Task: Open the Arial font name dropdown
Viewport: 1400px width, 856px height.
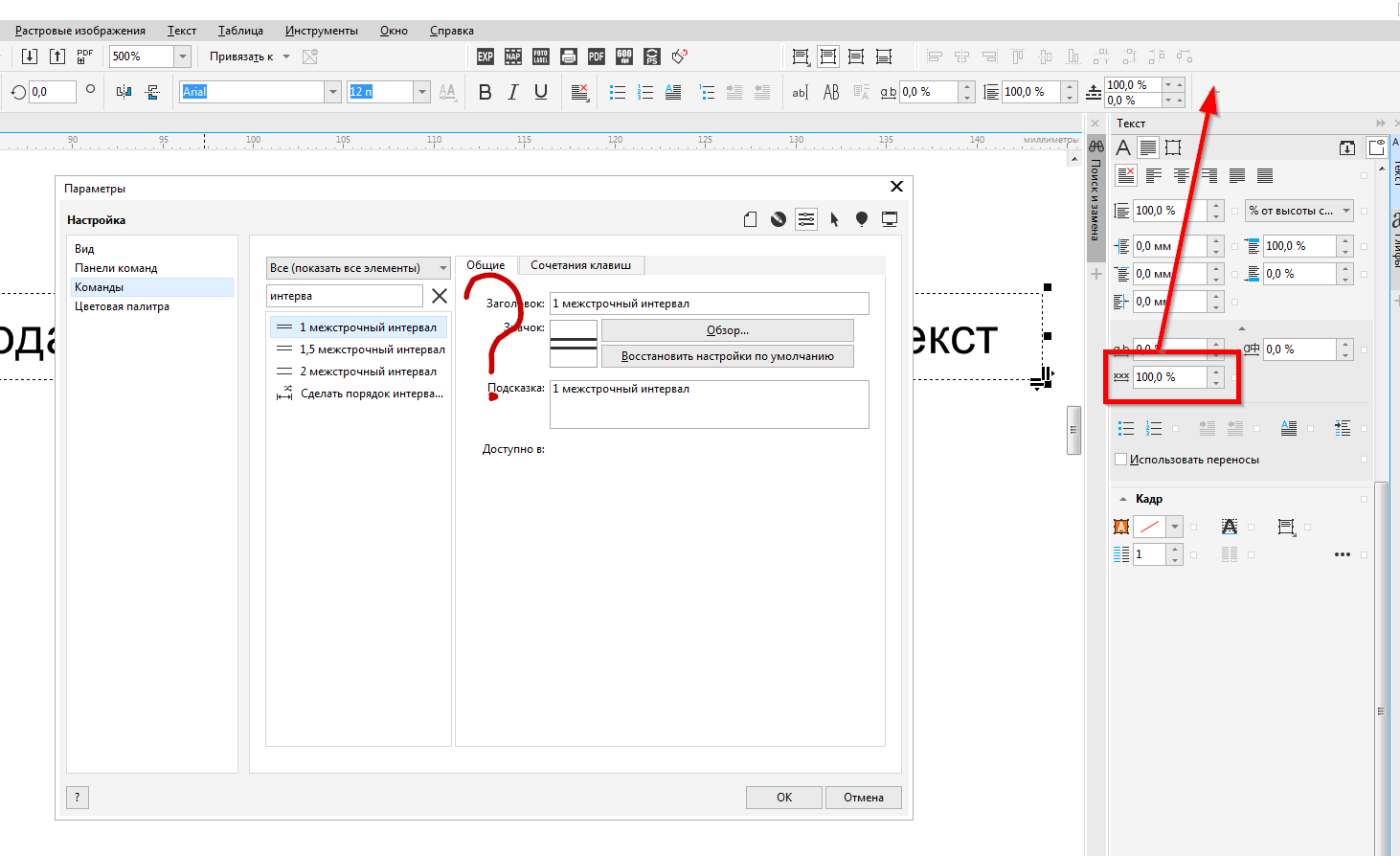Action: pyautogui.click(x=333, y=92)
